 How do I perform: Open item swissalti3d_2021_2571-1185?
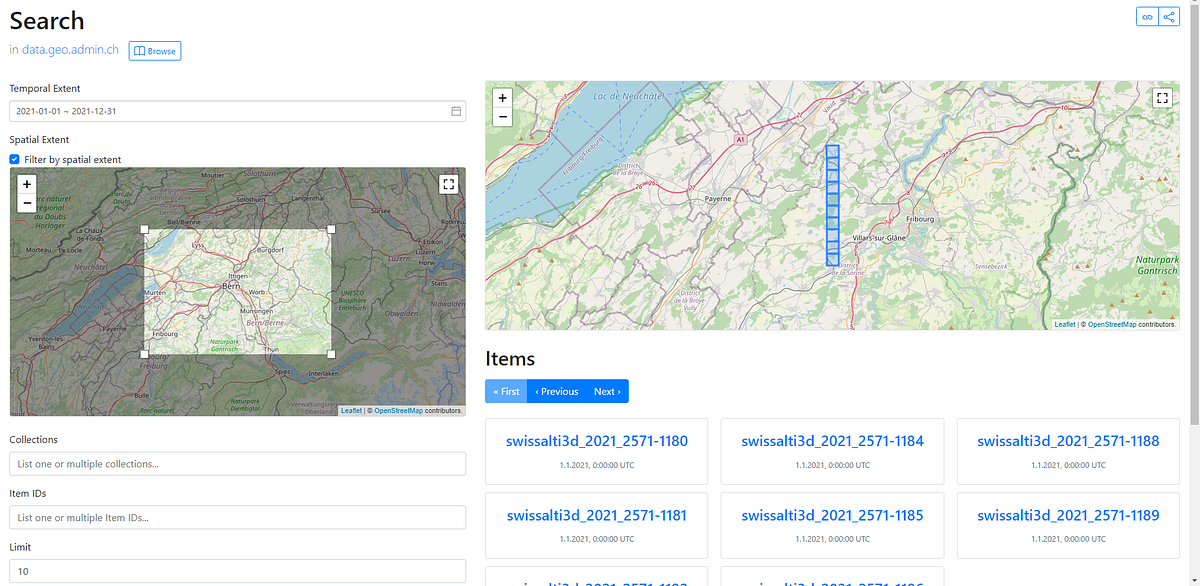pyautogui.click(x=831, y=514)
